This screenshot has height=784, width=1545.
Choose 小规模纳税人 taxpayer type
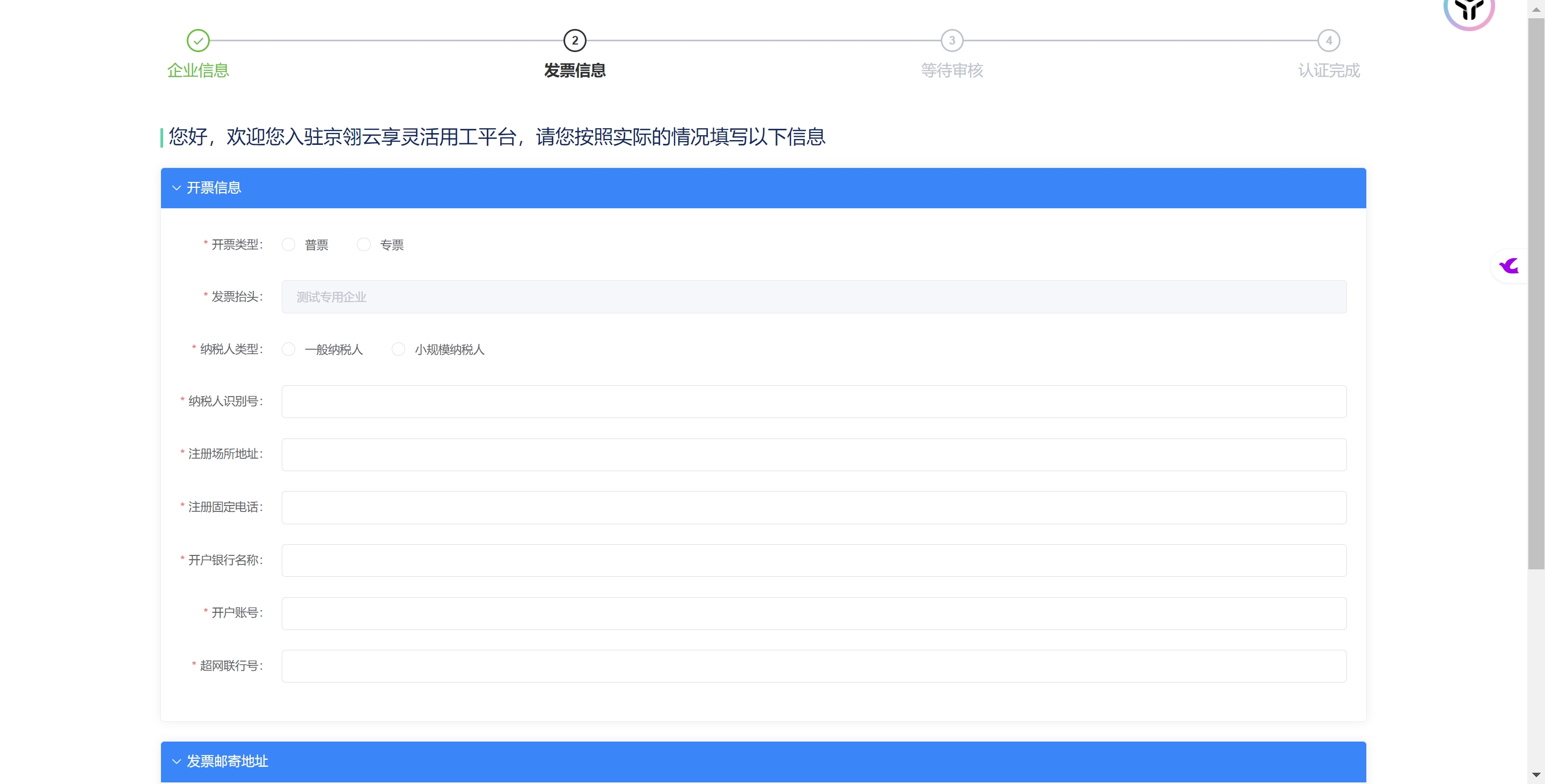[398, 349]
